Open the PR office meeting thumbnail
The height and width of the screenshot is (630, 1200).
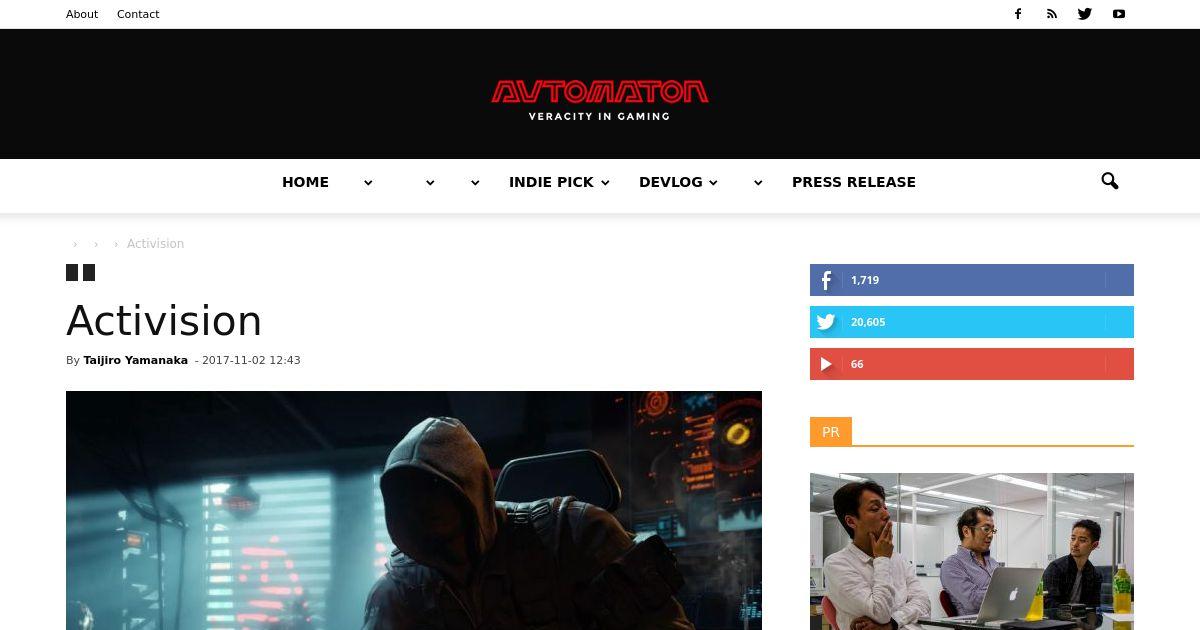pos(972,551)
